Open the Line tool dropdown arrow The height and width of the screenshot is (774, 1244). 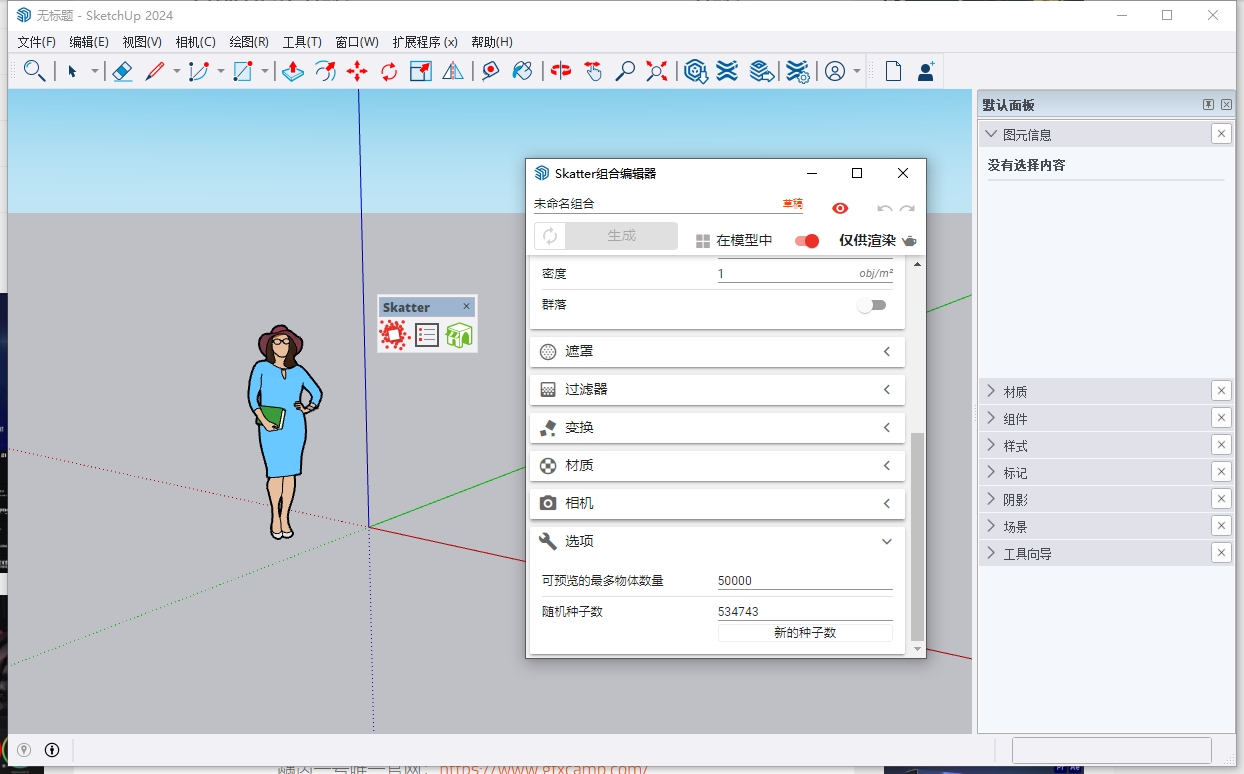point(177,71)
